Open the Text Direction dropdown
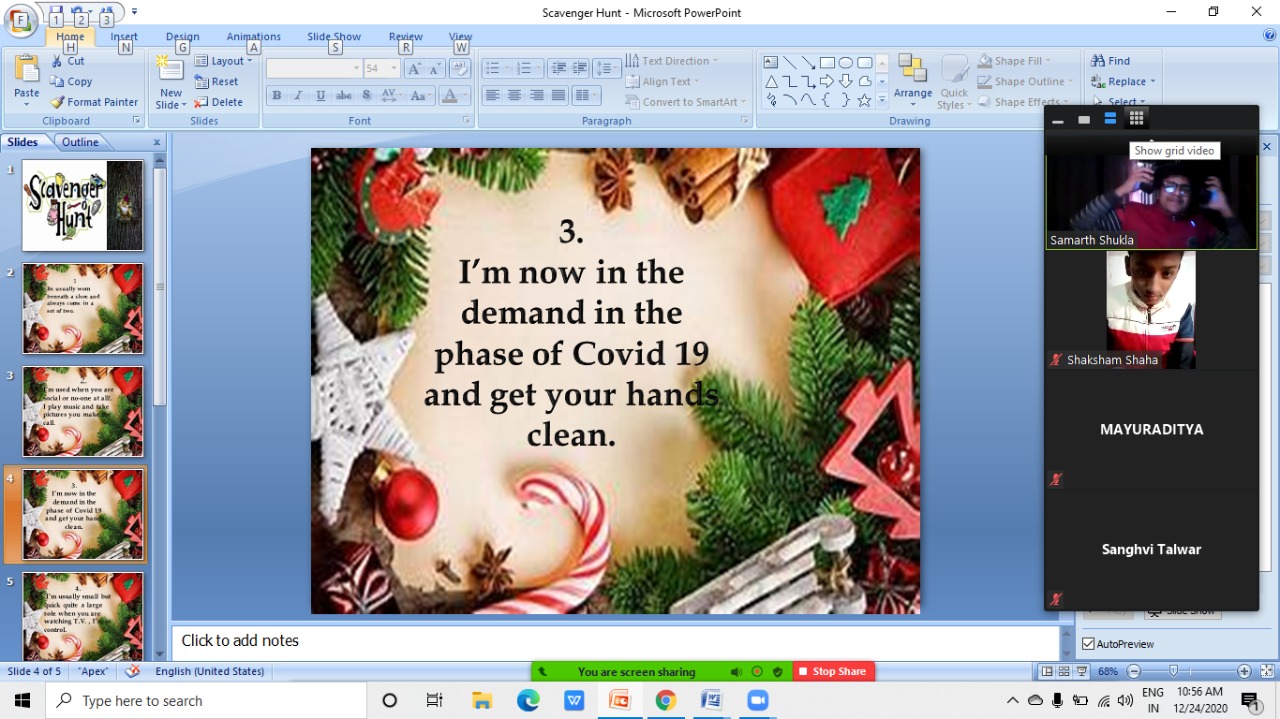 tap(671, 61)
